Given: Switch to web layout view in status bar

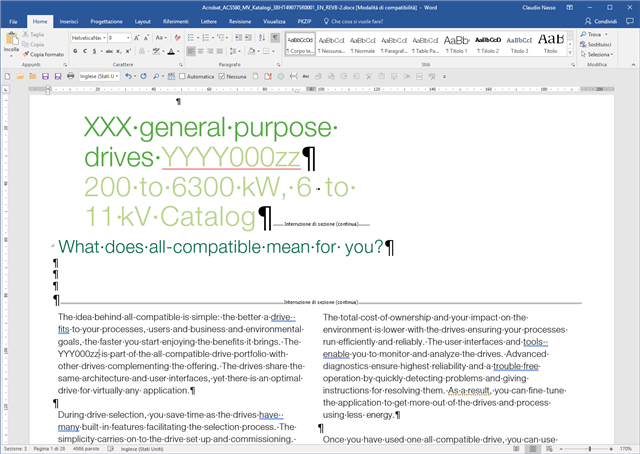Looking at the screenshot, I should [x=549, y=449].
